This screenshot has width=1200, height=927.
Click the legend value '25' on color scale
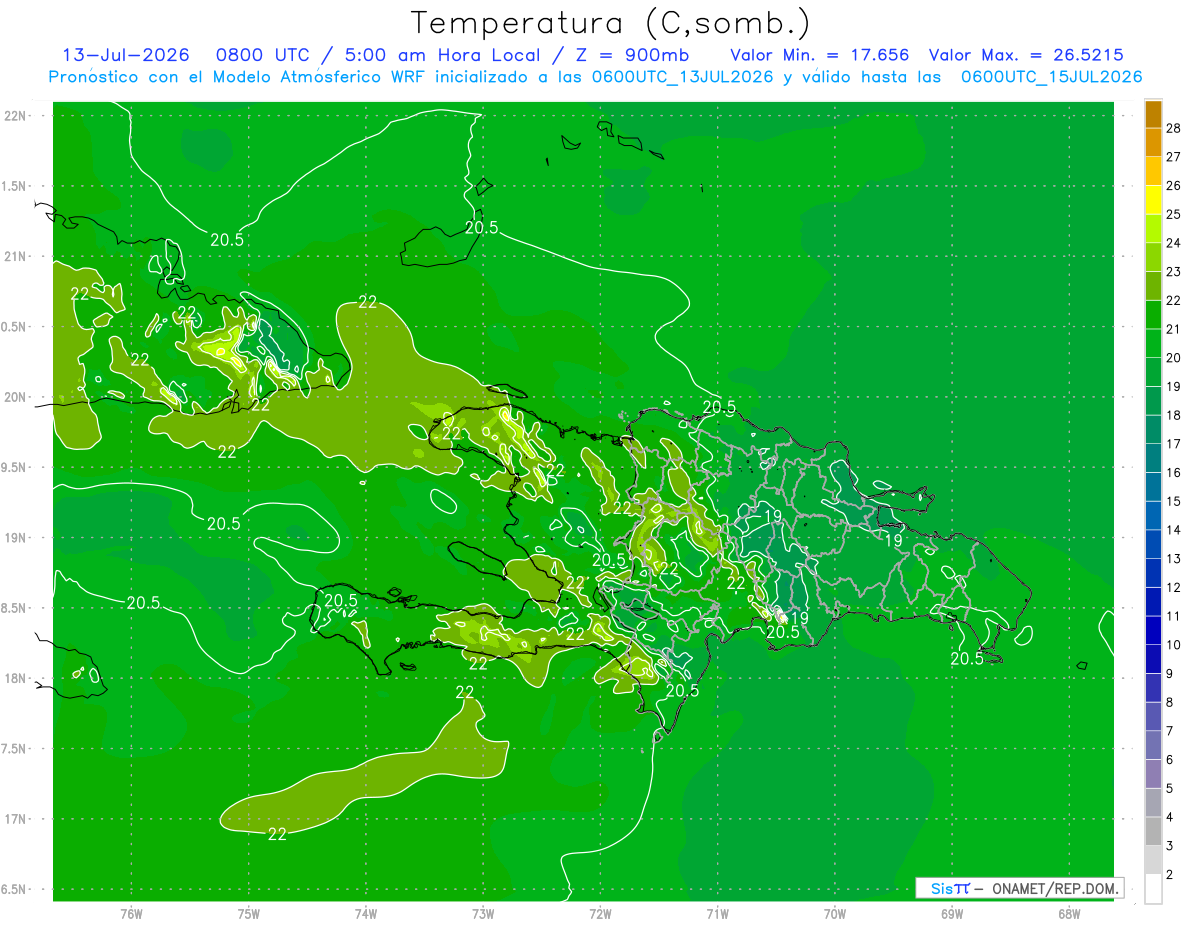click(x=1174, y=214)
